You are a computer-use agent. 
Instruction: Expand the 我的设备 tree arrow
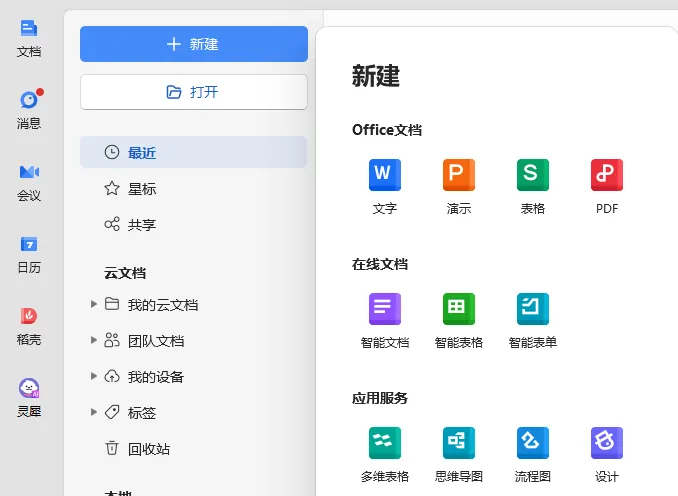(93, 376)
